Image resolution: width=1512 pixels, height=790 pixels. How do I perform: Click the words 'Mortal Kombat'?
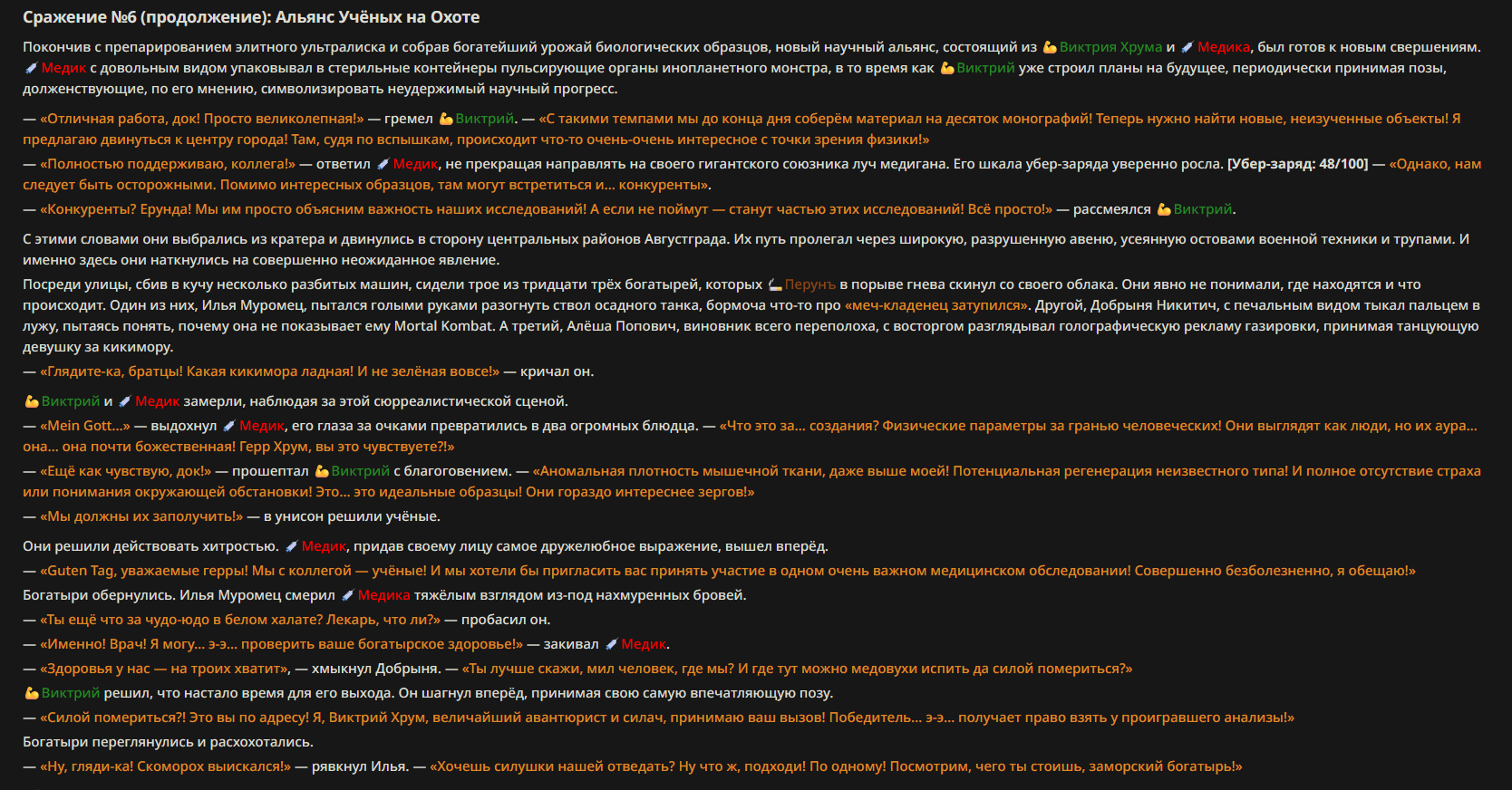(x=444, y=326)
